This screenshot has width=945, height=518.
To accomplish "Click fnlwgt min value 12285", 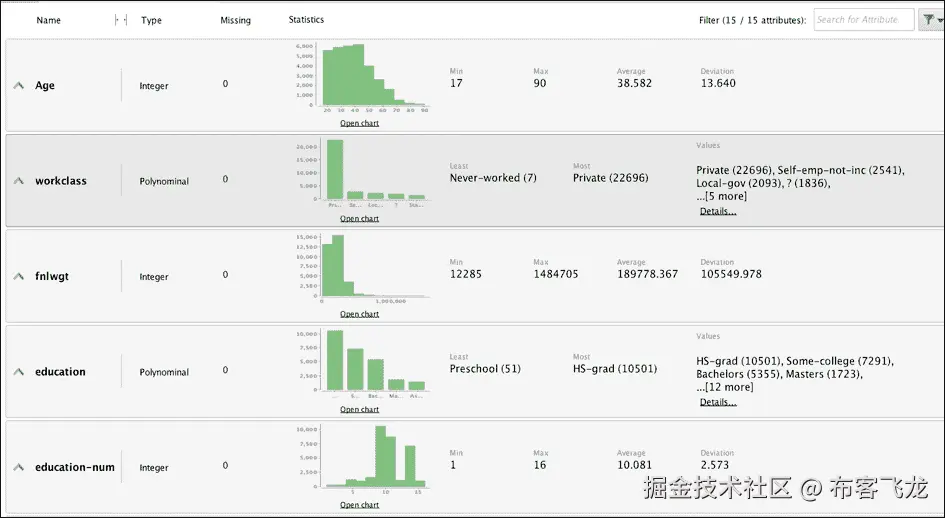I will click(466, 274).
